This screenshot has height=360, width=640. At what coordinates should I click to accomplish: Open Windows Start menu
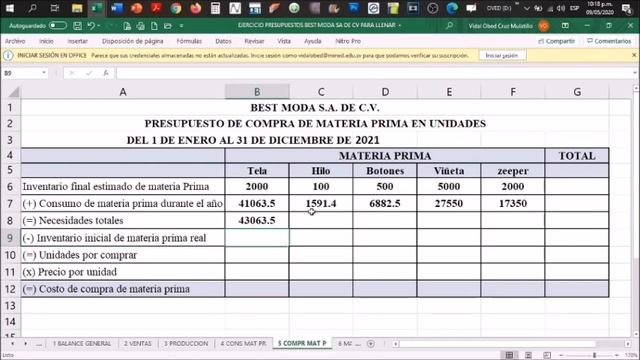(9, 8)
